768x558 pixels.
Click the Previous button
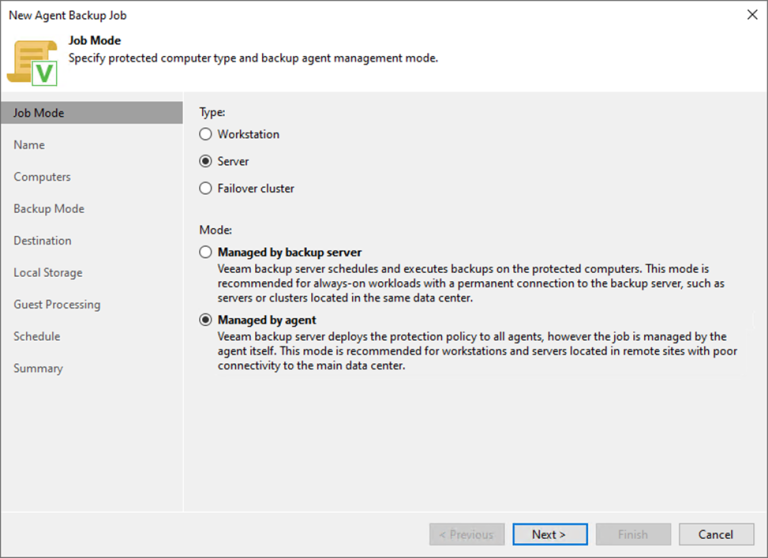pyautogui.click(x=467, y=534)
